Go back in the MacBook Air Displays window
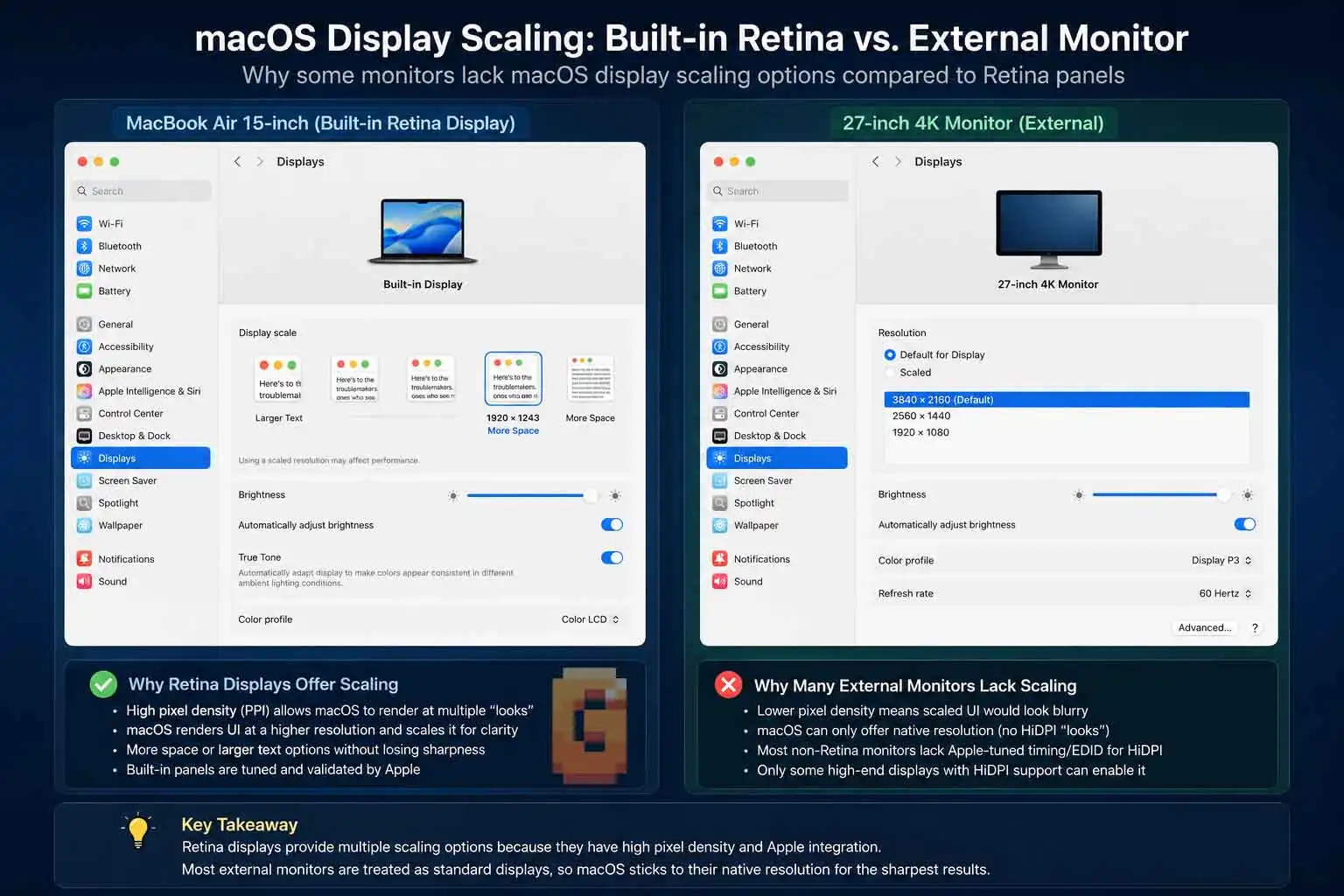 point(237,162)
